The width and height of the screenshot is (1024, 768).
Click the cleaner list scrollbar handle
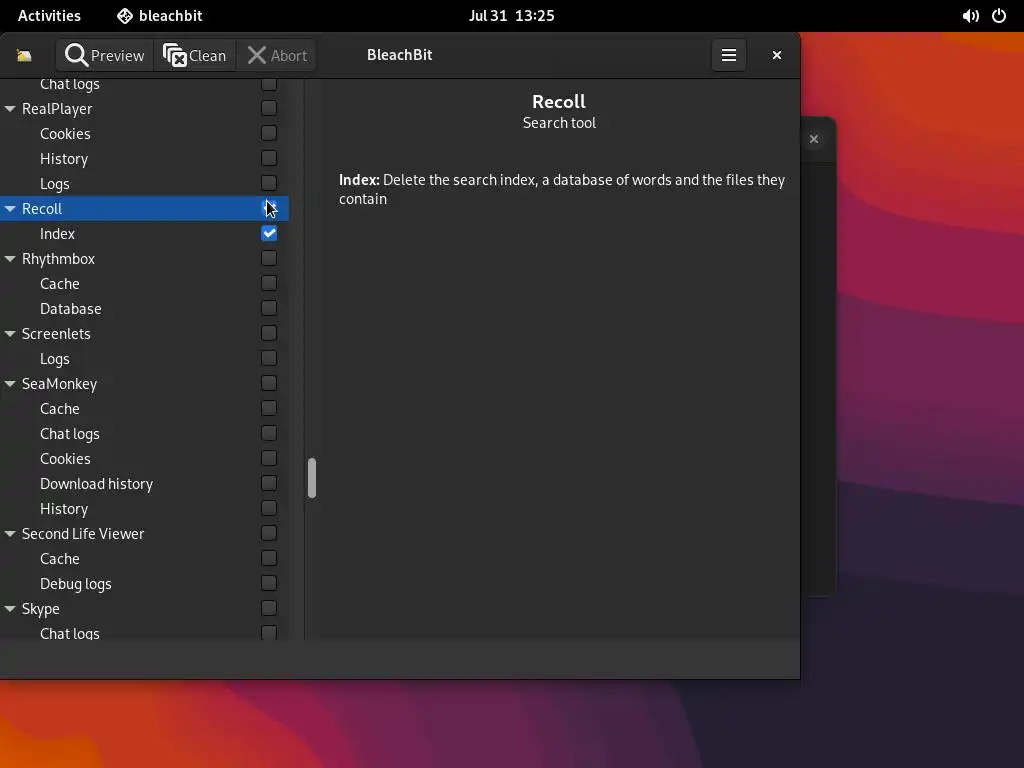pos(312,478)
